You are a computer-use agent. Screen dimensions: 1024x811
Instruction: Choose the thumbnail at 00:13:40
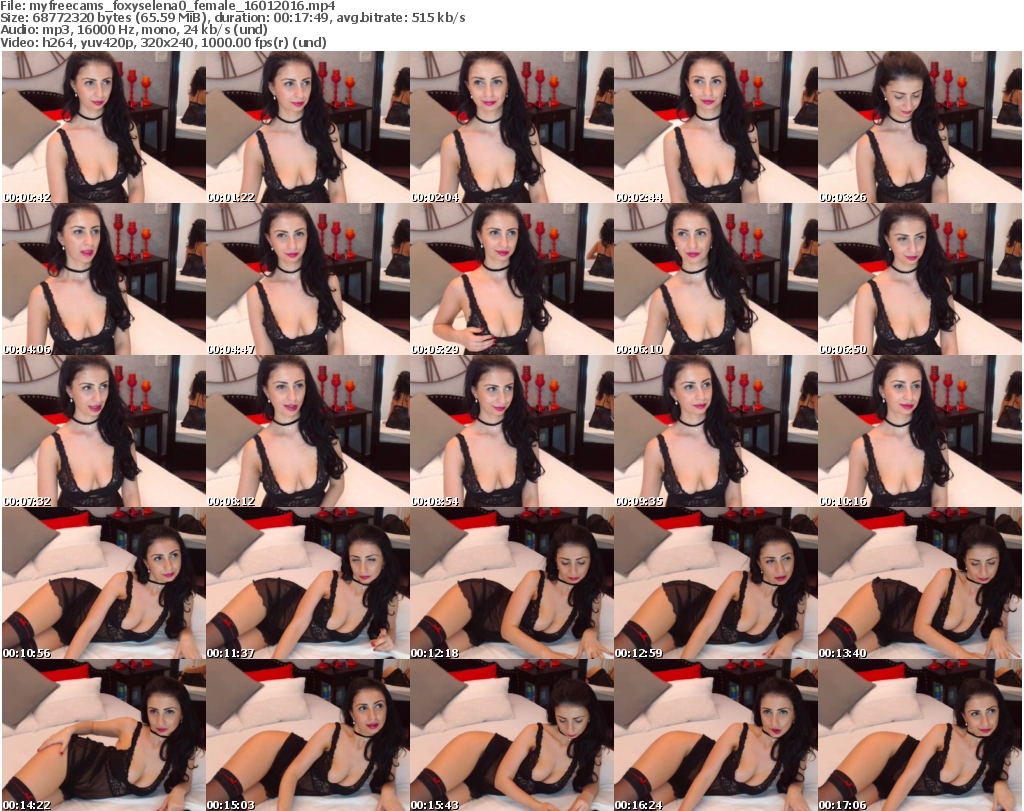click(x=920, y=583)
